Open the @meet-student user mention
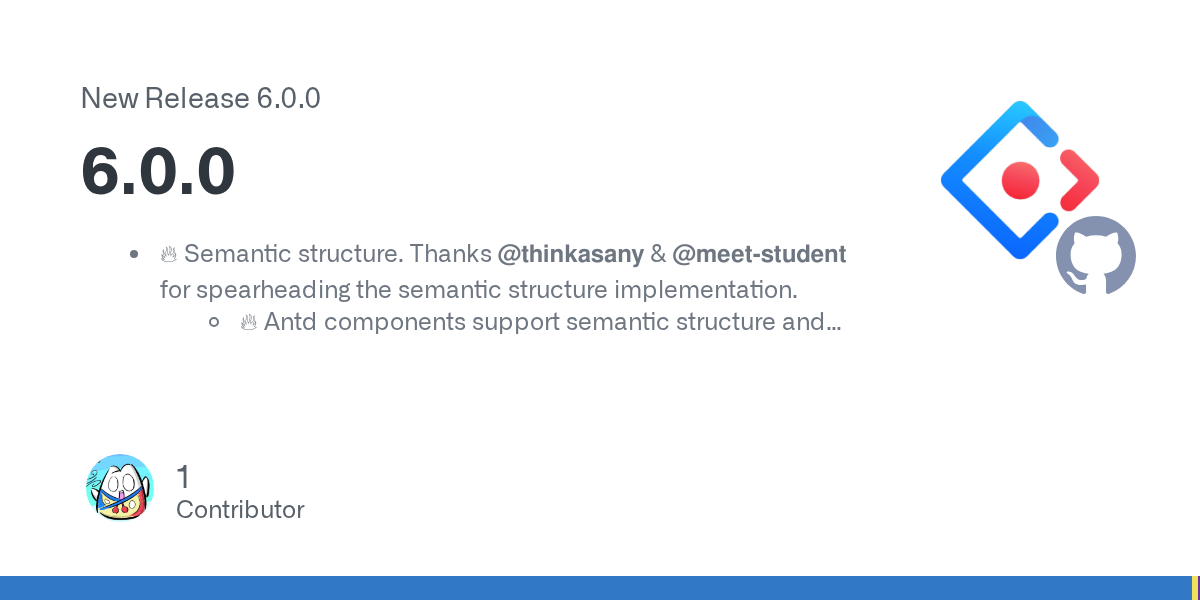The image size is (1200, 600). click(x=759, y=254)
